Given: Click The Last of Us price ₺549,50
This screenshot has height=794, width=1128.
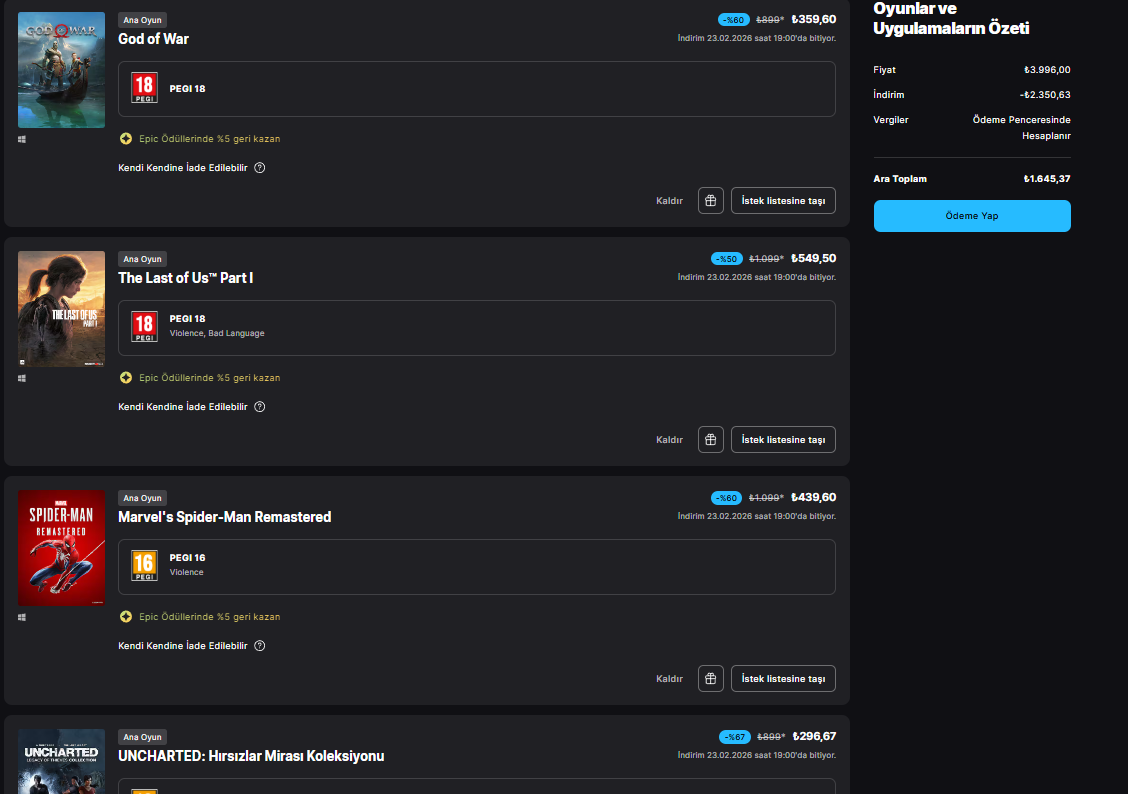Looking at the screenshot, I should click(x=814, y=258).
